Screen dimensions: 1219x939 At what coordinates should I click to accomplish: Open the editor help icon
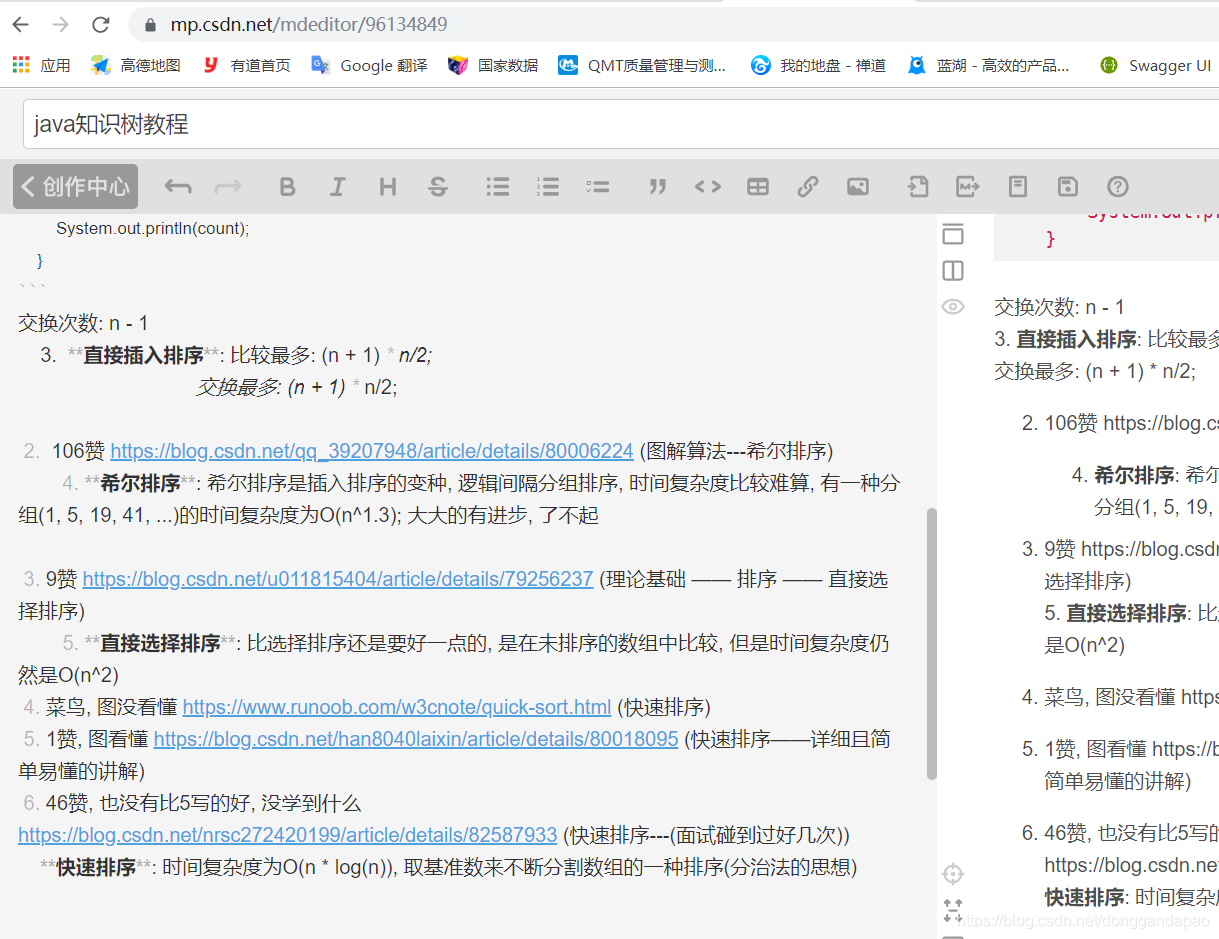pos(1118,186)
